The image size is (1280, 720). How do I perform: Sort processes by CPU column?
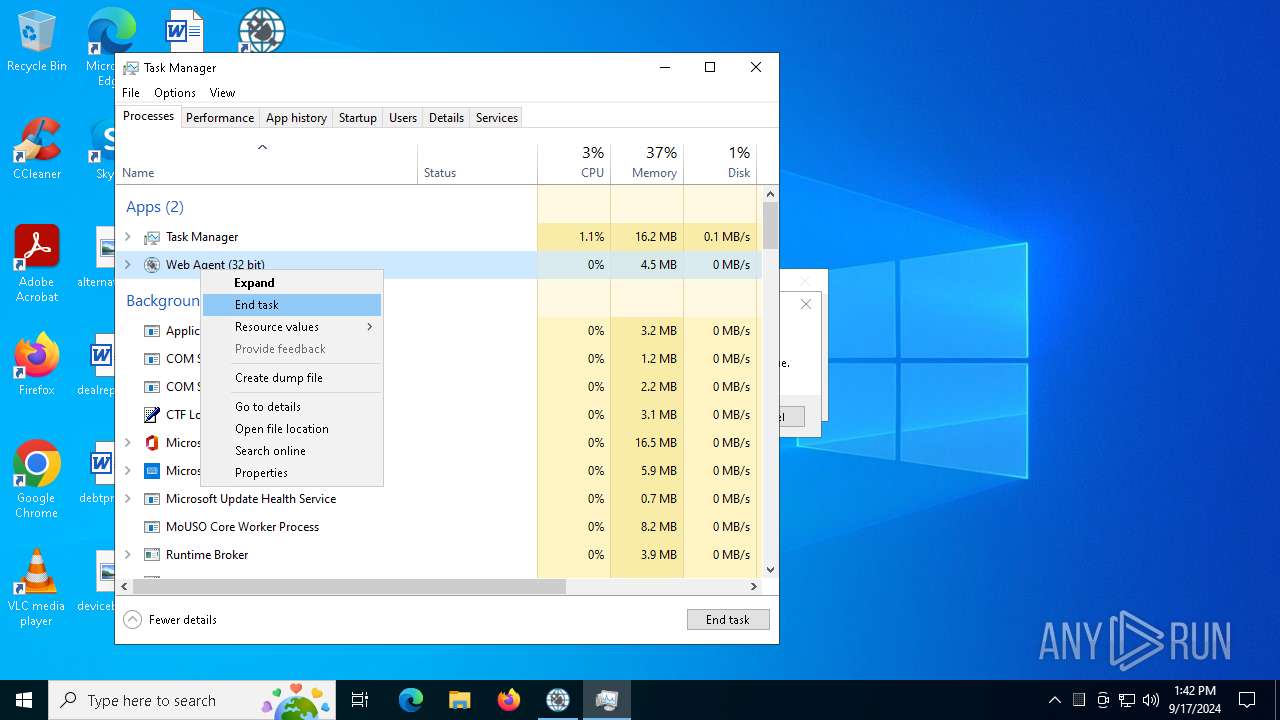click(574, 164)
